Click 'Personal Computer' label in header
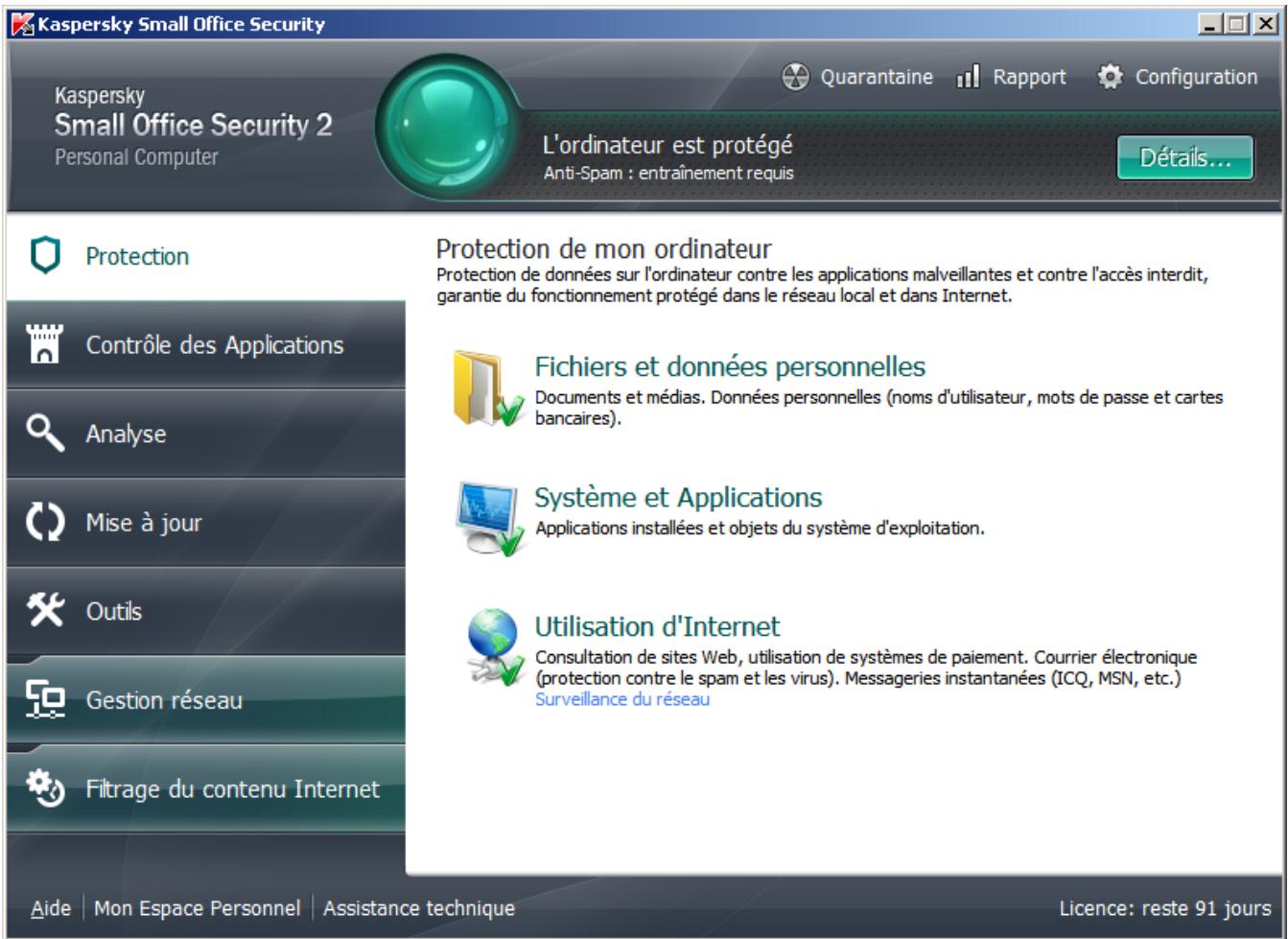The width and height of the screenshot is (1288, 939). (136, 157)
